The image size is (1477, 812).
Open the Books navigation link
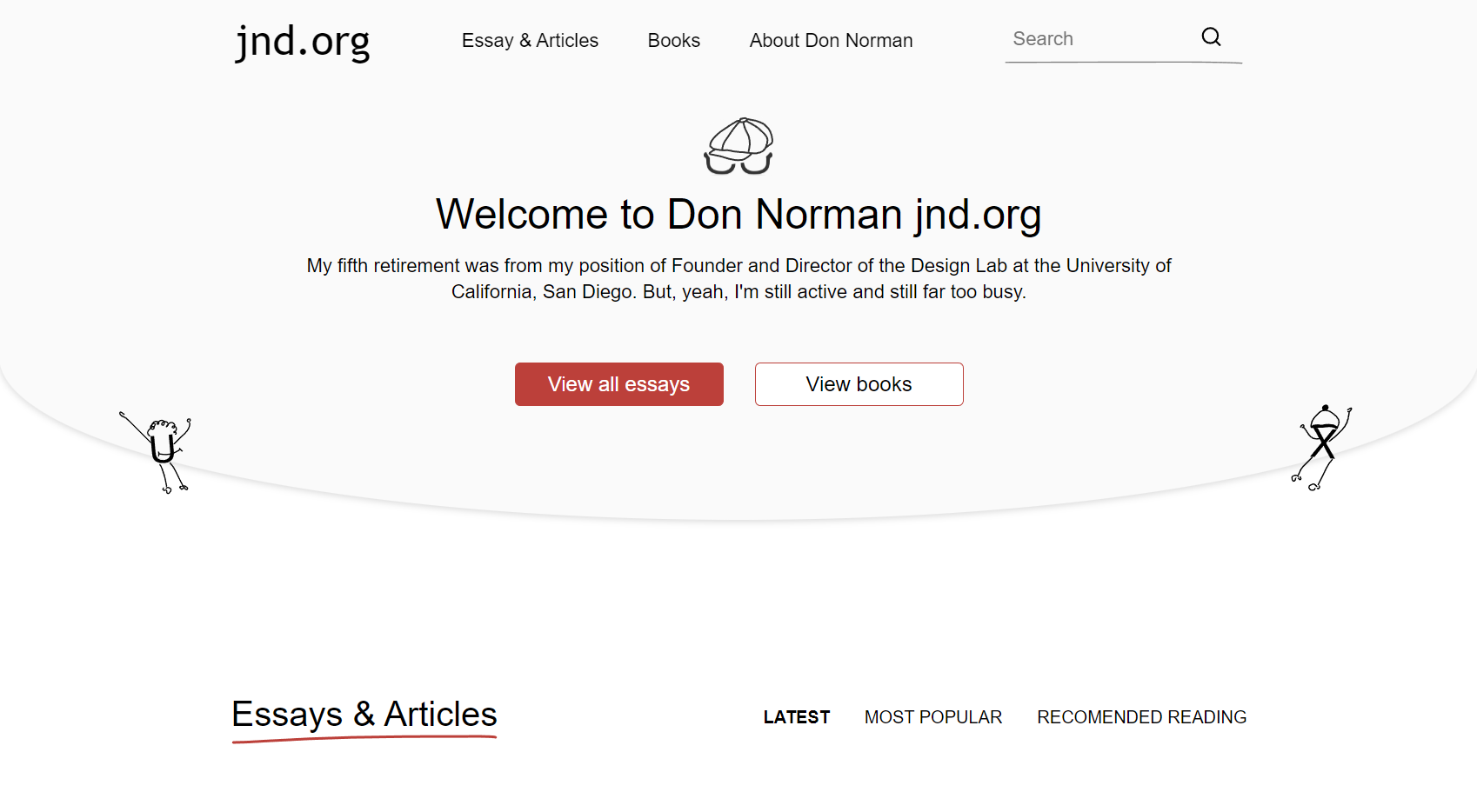click(x=674, y=41)
